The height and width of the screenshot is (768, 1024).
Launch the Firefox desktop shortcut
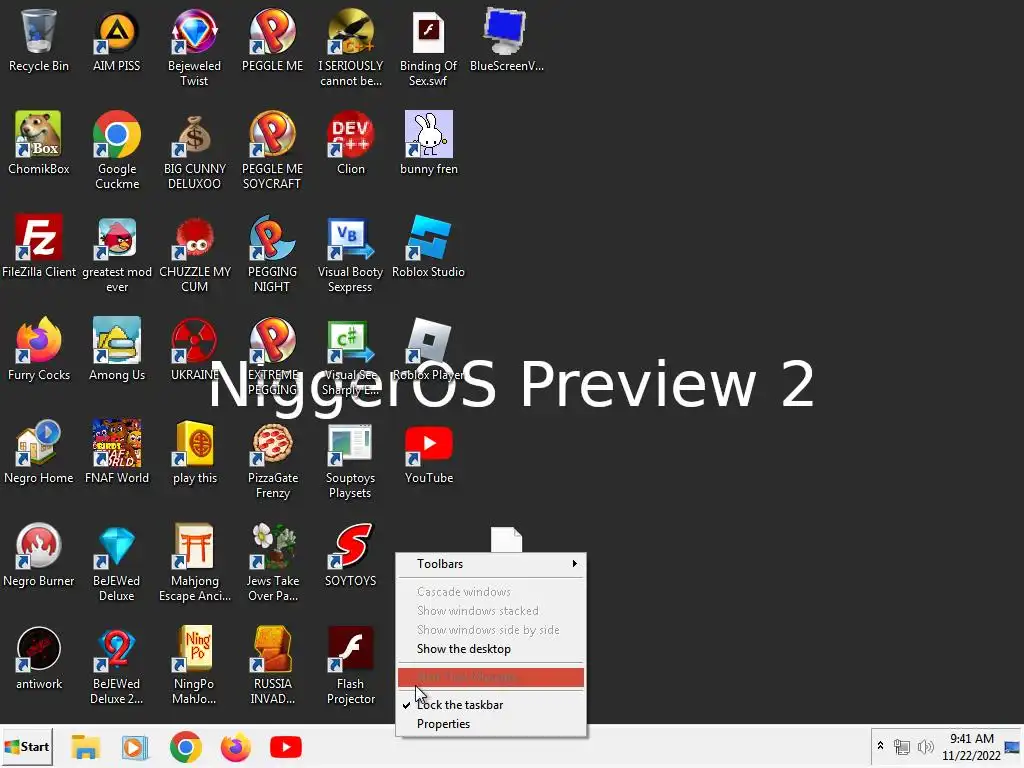tap(39, 349)
